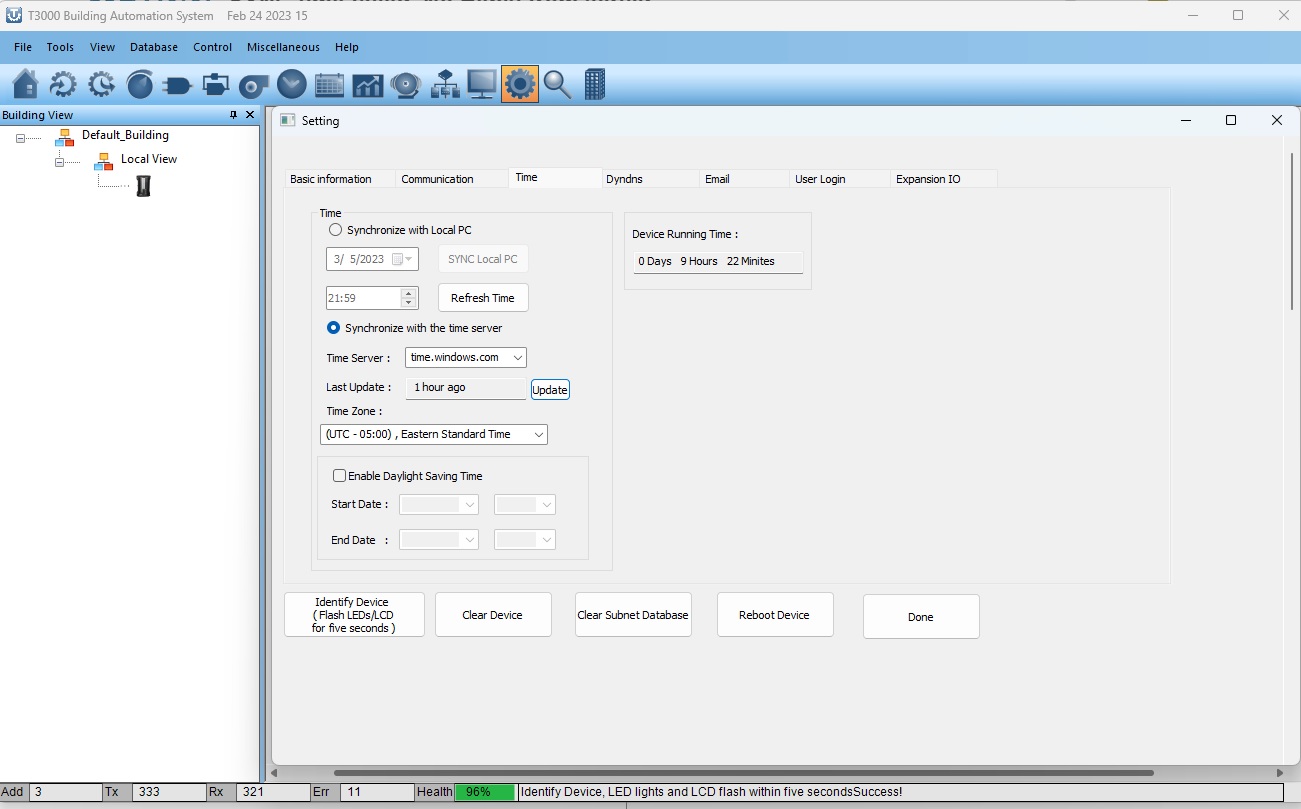The width and height of the screenshot is (1301, 809).
Task: Enable Daylight Saving Time
Action: (339, 475)
